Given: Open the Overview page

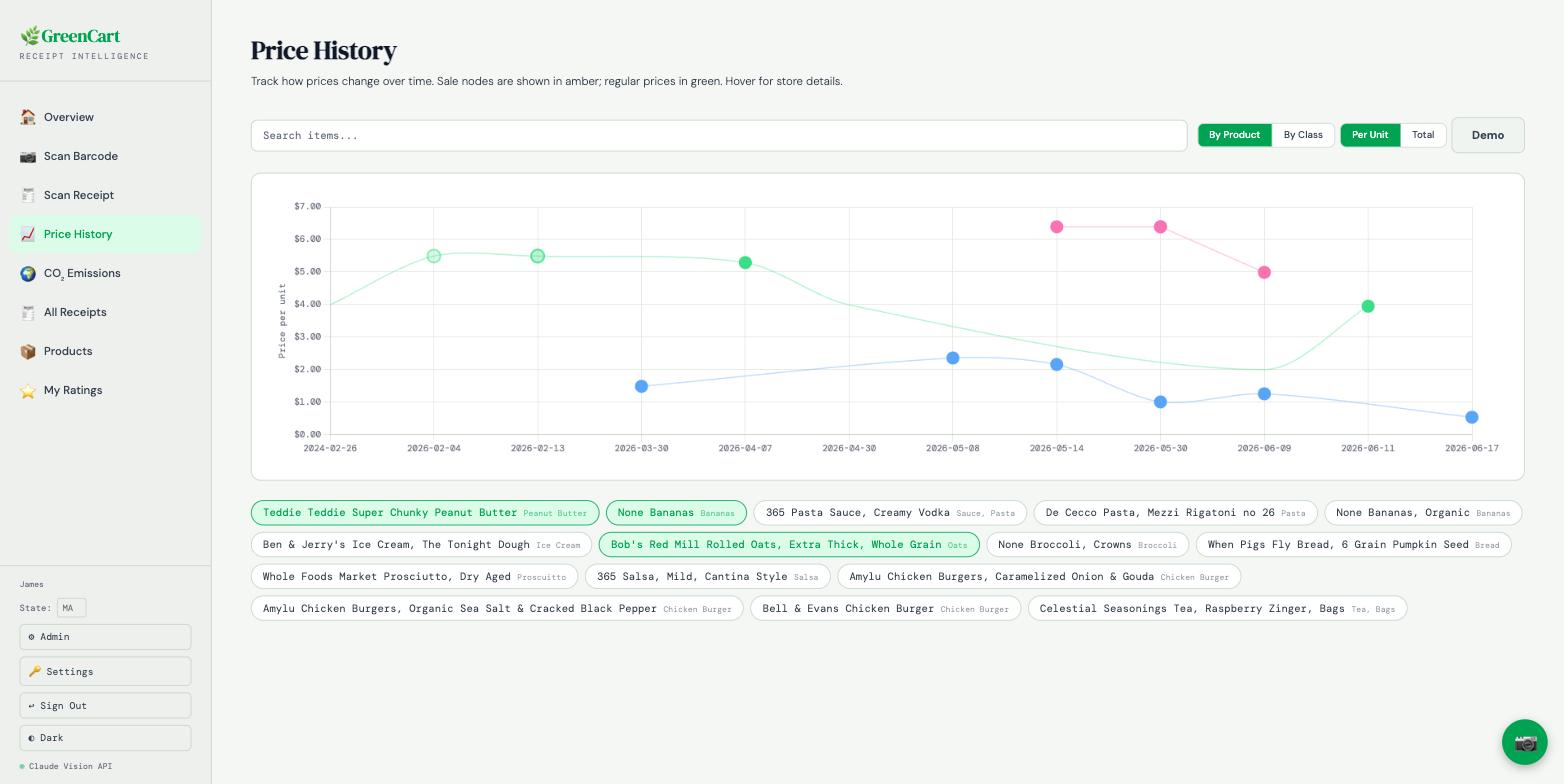Looking at the screenshot, I should point(105,117).
